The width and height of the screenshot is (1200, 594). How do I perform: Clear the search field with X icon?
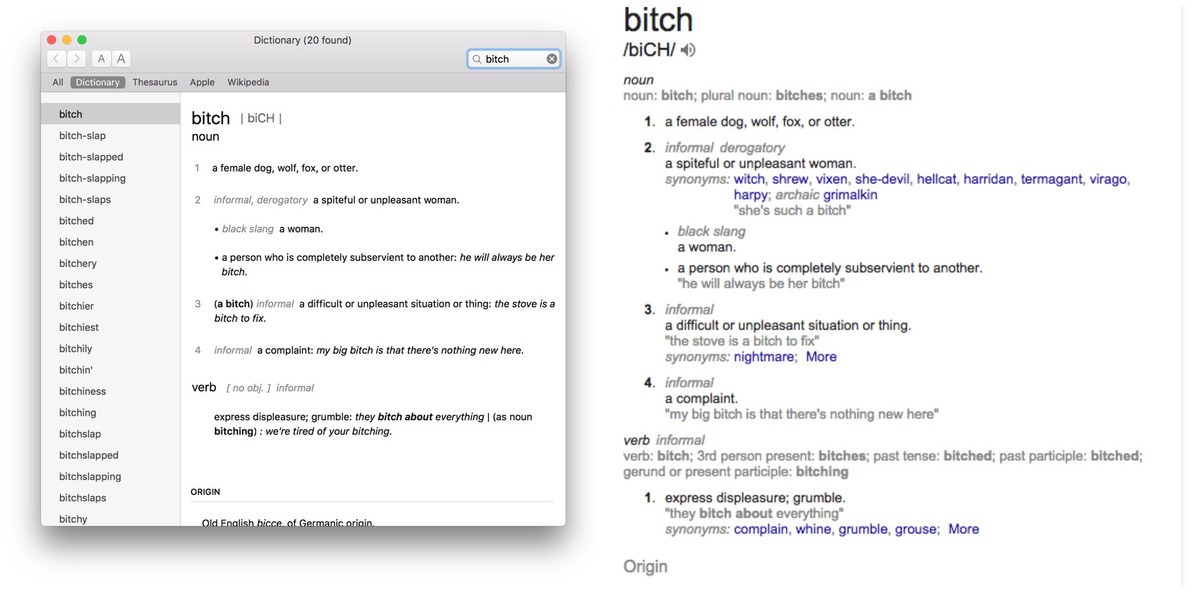(552, 59)
